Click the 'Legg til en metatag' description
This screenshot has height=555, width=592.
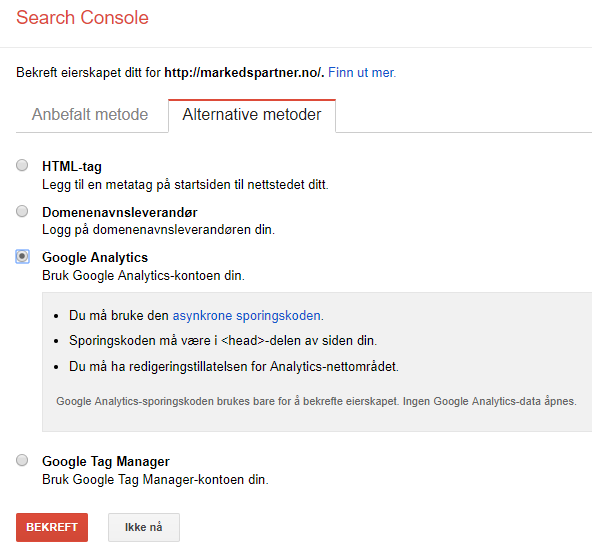185,185
